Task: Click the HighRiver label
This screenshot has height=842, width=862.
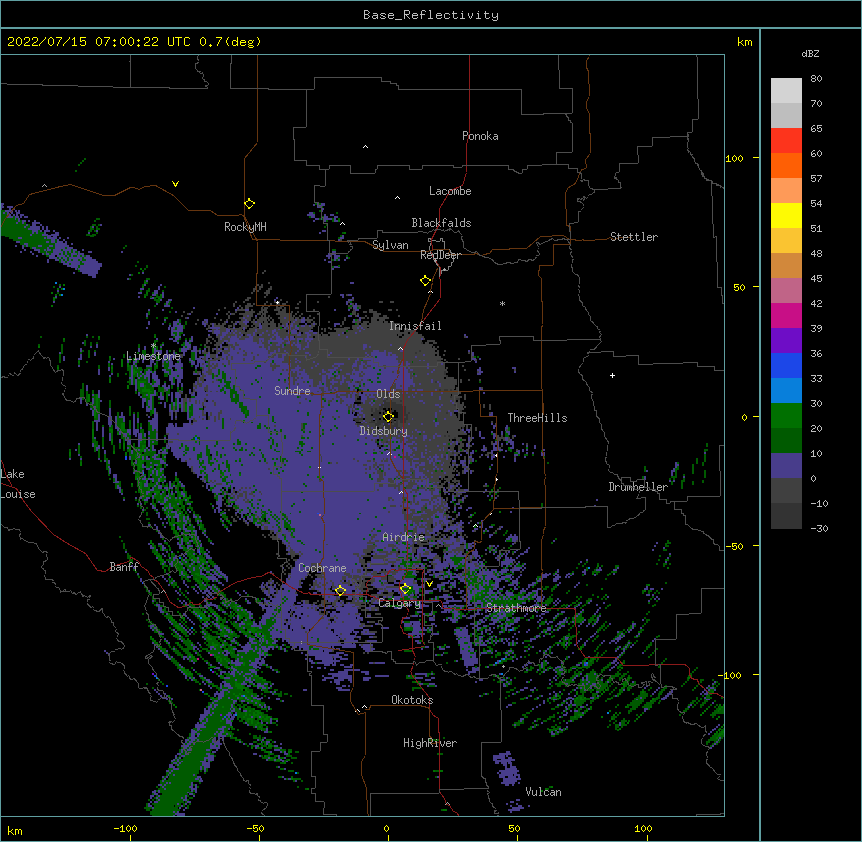Action: pos(430,743)
